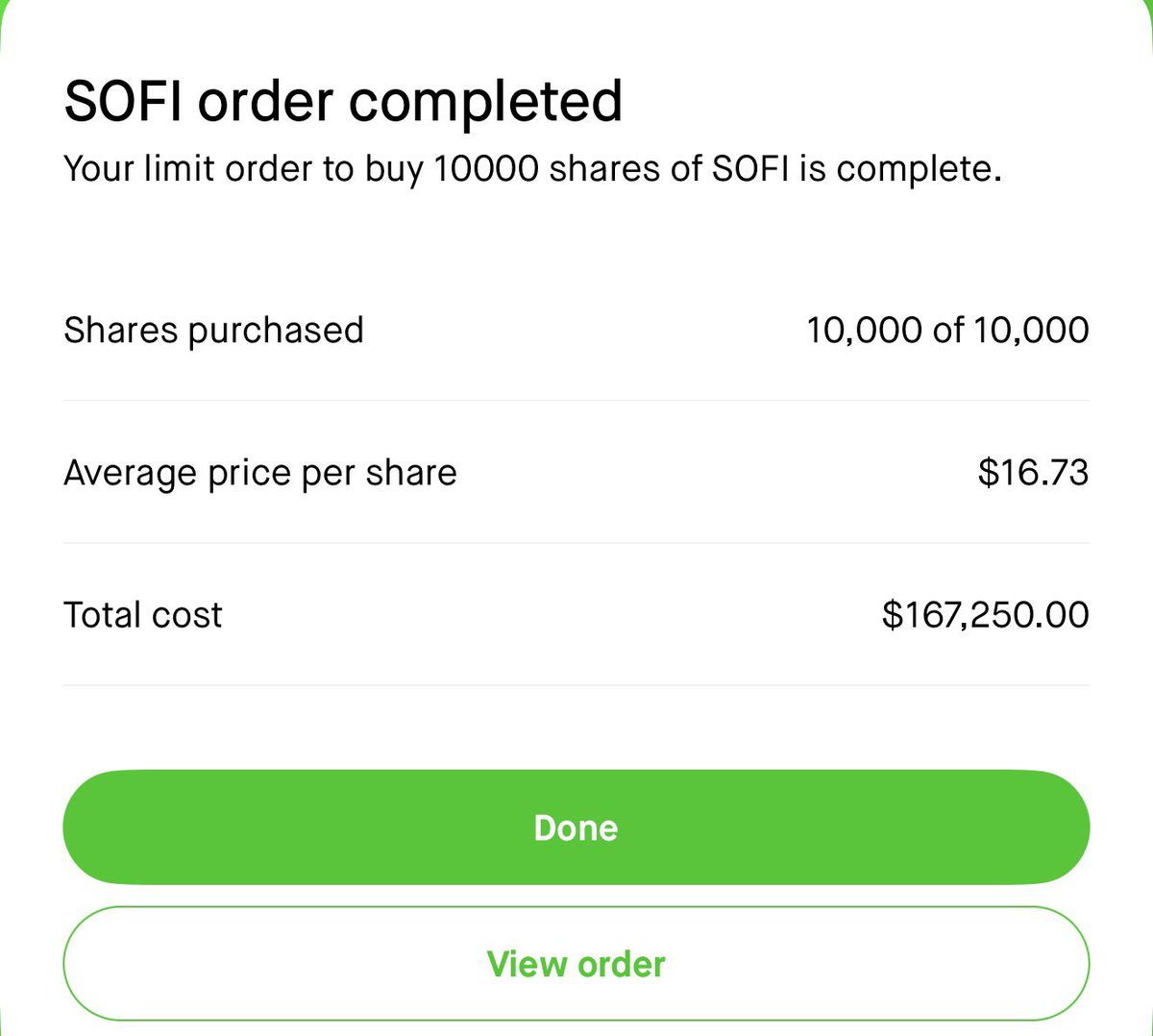Image resolution: width=1153 pixels, height=1036 pixels.
Task: Select the 'Average price per share' label
Action: pyautogui.click(x=260, y=473)
